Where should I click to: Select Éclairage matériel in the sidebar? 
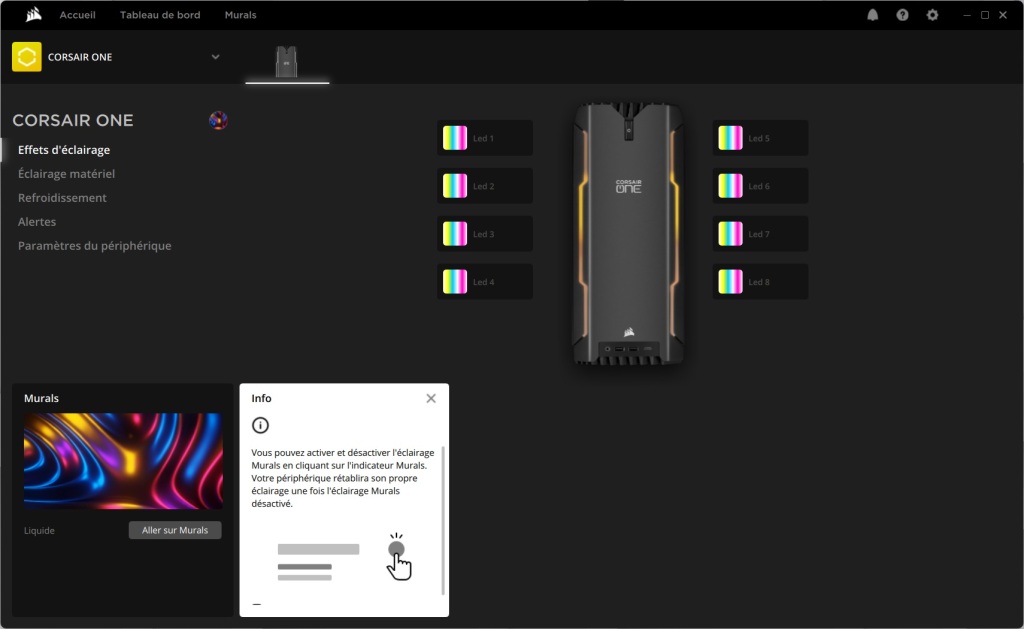tap(66, 174)
